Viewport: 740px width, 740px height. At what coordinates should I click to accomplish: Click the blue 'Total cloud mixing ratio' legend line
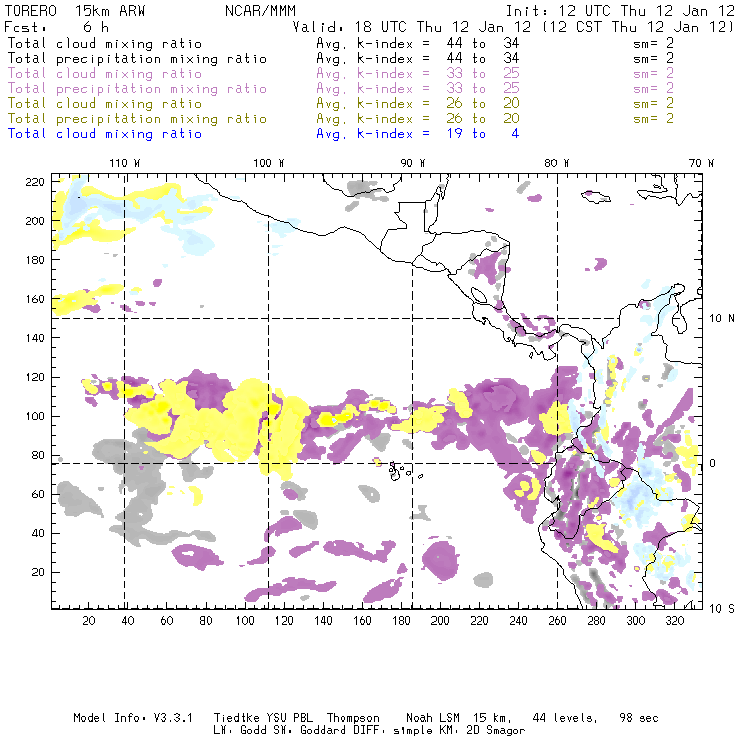tap(104, 134)
